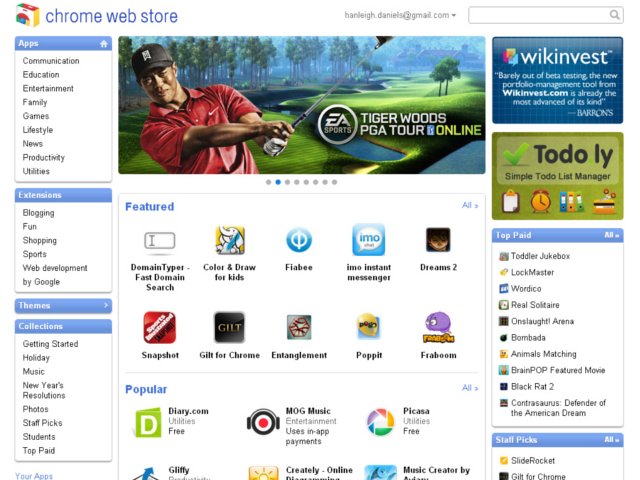Click the store search input field

coord(544,15)
